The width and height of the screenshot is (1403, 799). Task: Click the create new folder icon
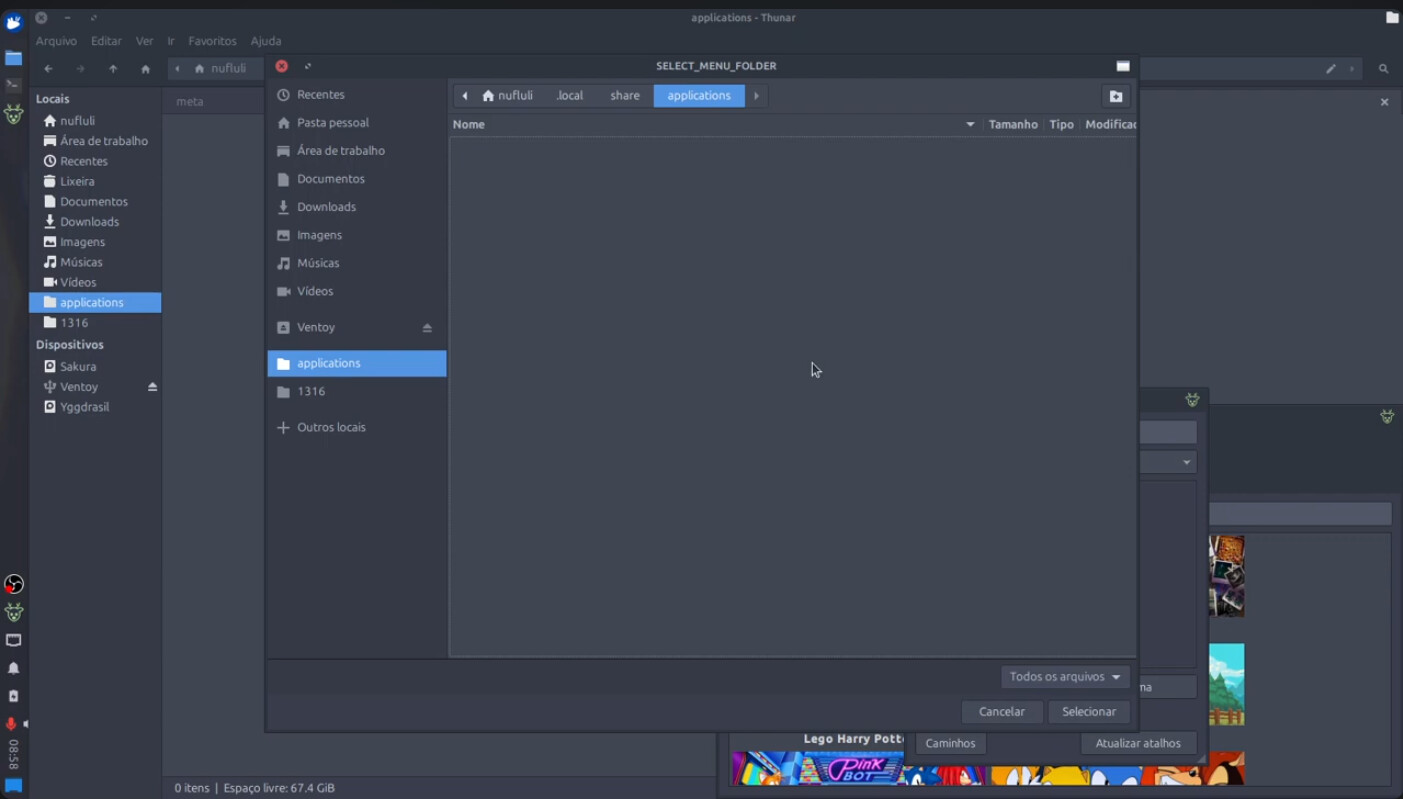coord(1116,96)
